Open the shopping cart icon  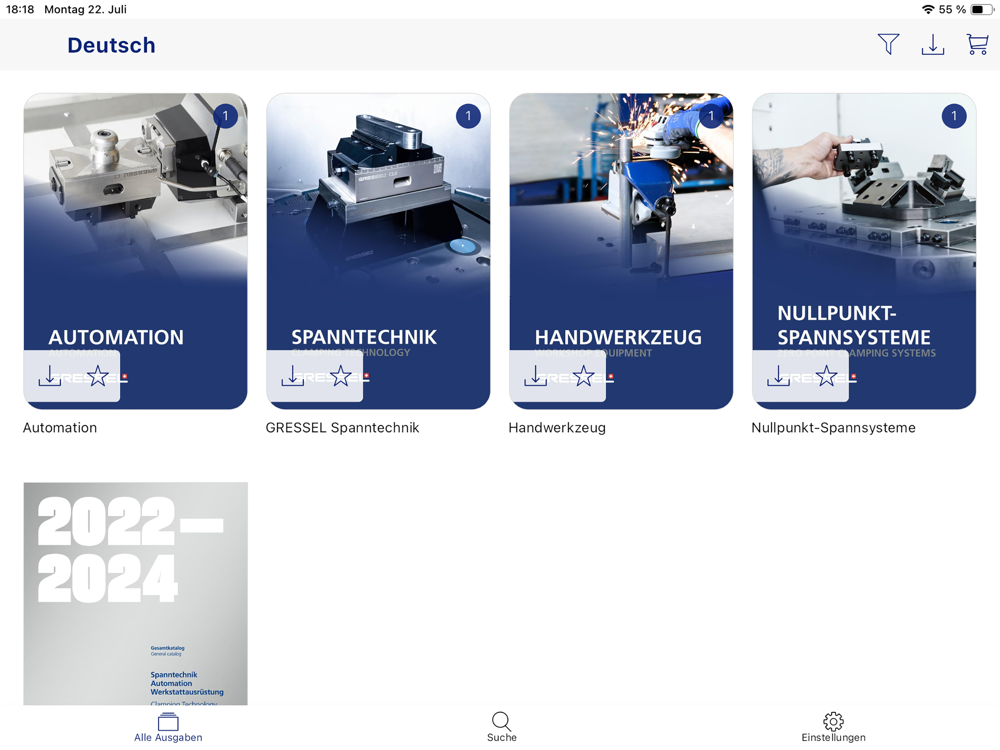point(977,45)
